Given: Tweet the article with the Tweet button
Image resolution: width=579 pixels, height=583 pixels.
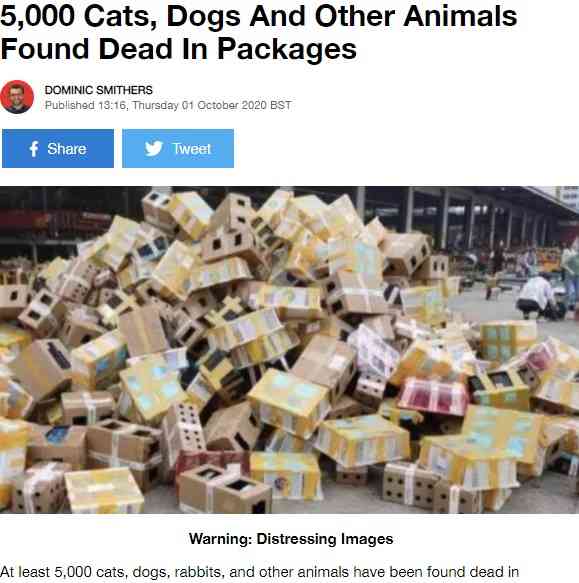Looking at the screenshot, I should pos(178,149).
